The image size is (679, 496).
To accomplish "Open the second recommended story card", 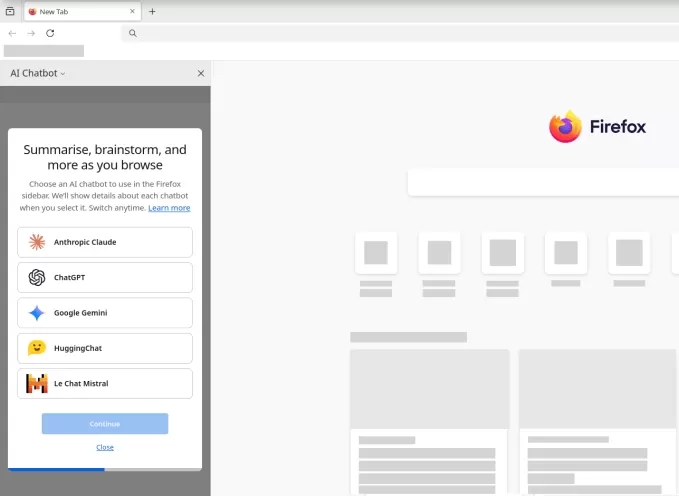I will (x=598, y=422).
